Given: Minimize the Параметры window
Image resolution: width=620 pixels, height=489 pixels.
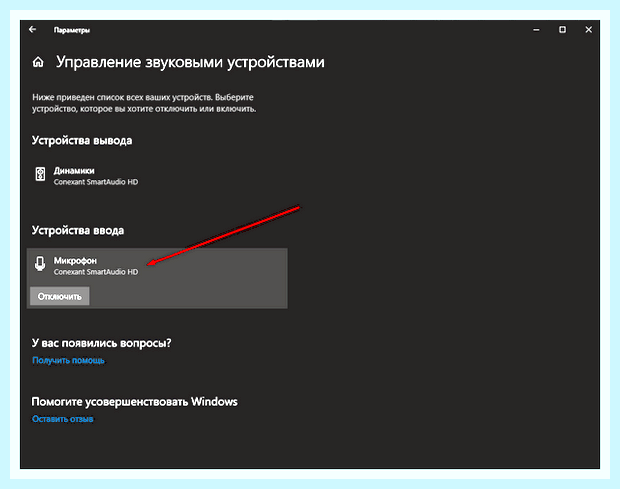Looking at the screenshot, I should [x=536, y=30].
